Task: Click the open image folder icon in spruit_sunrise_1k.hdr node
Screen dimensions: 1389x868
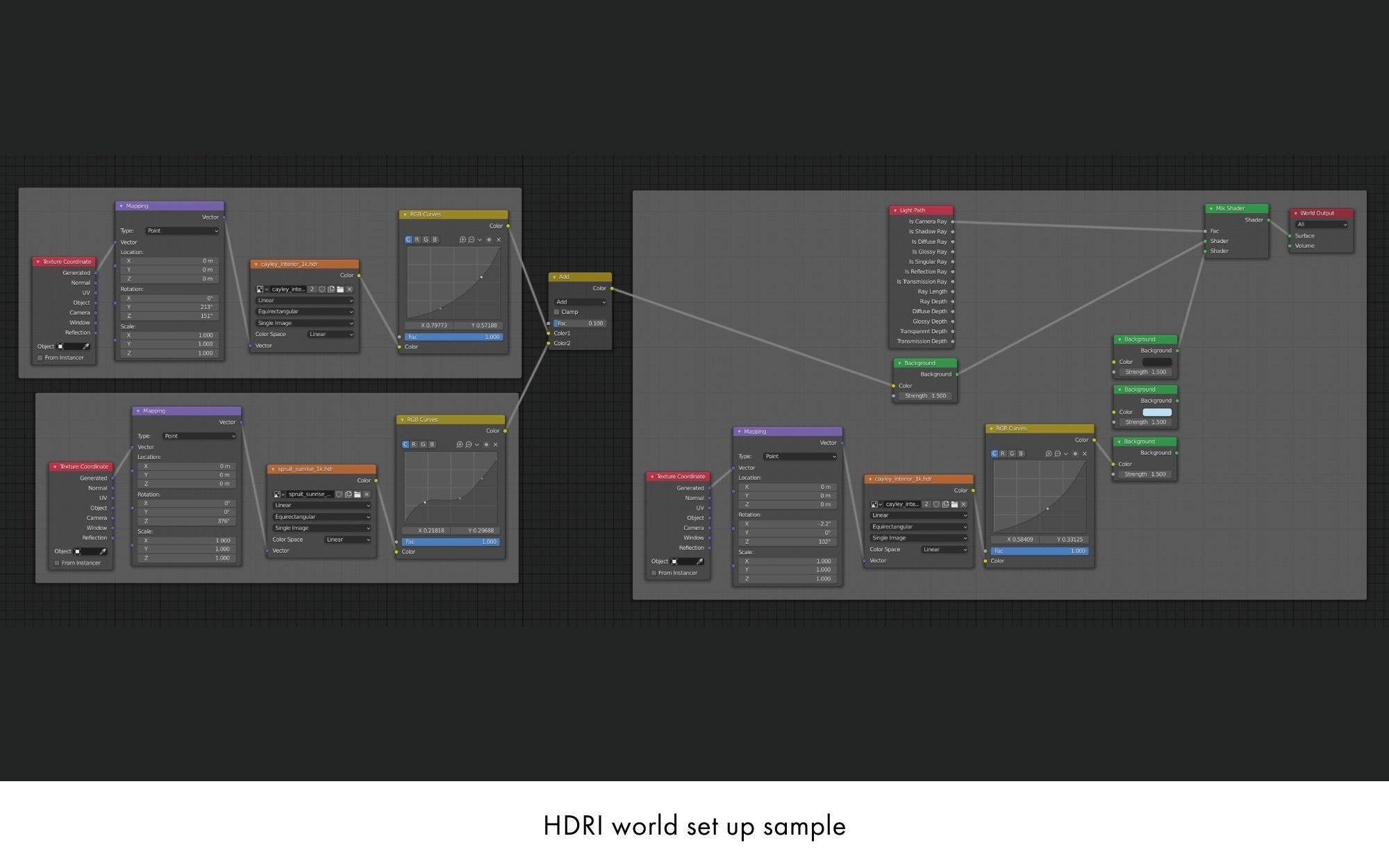Action: (x=358, y=494)
